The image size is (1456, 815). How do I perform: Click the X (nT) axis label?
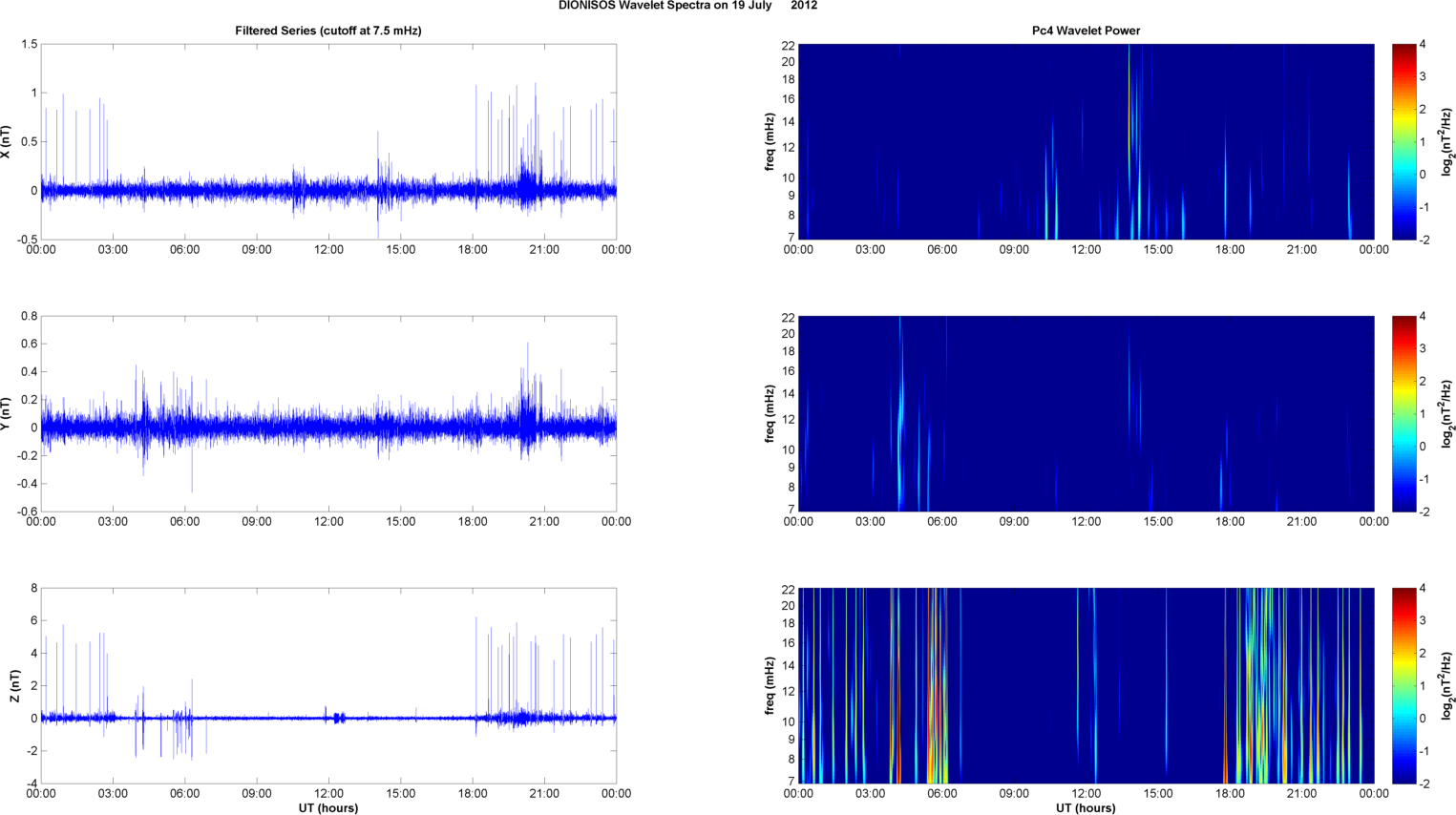pos(7,141)
